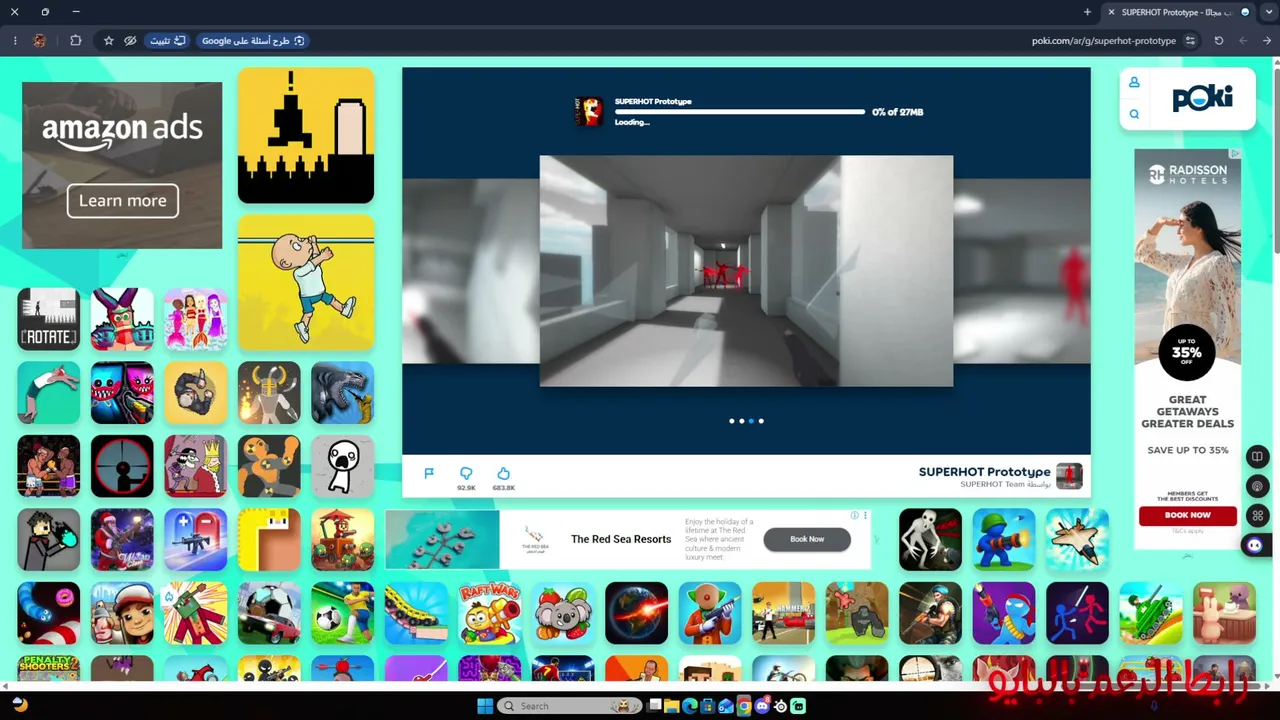
Task: View site information icon in address bar
Action: pos(1190,41)
